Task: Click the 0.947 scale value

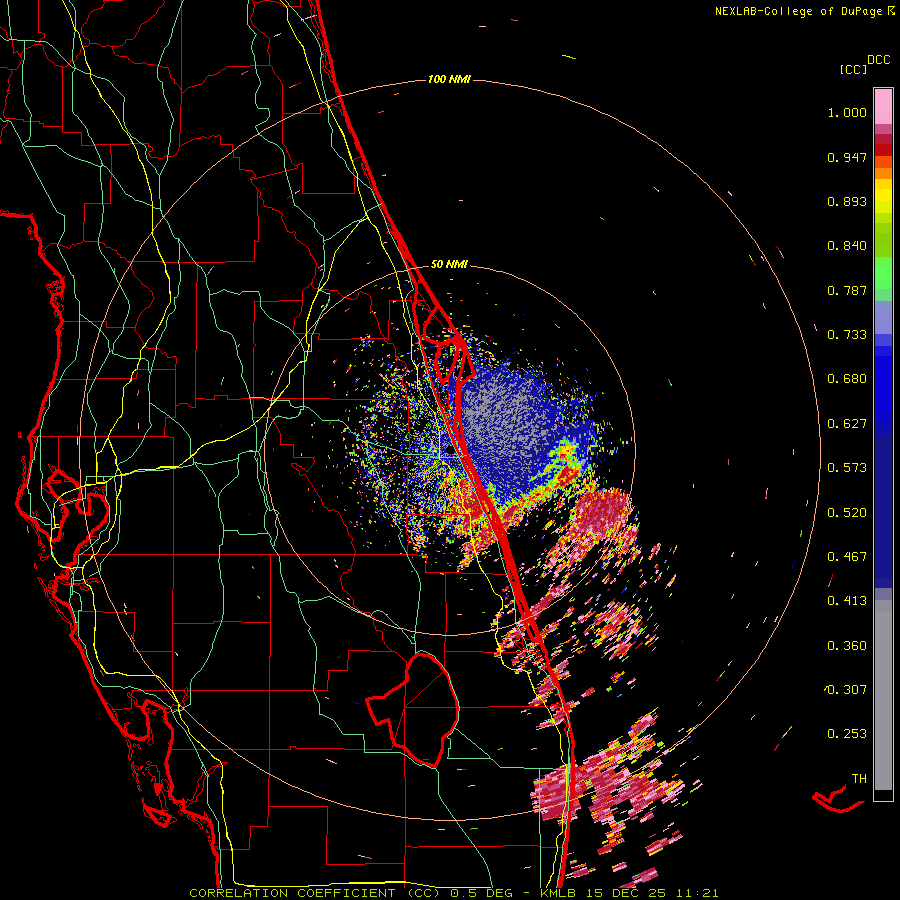Action: (847, 157)
